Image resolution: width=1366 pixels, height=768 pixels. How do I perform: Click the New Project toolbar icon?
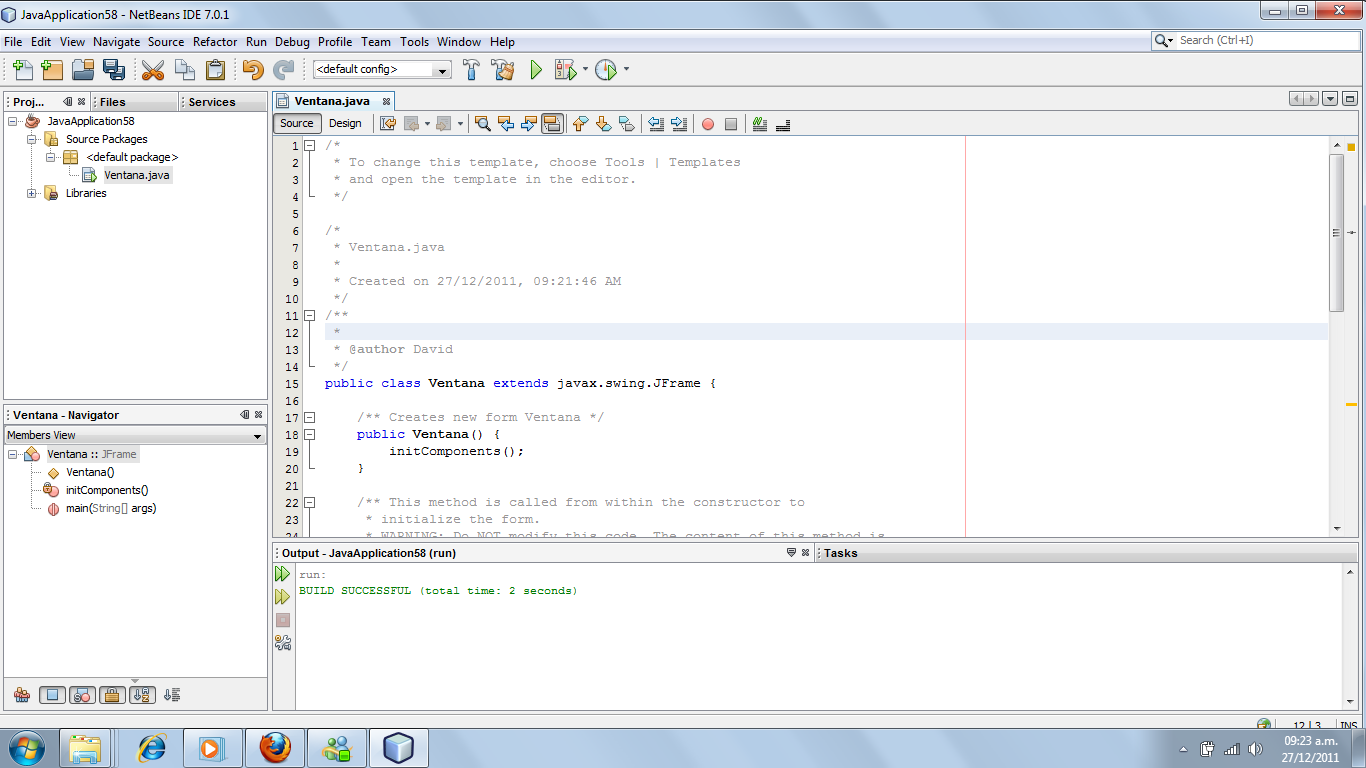52,70
